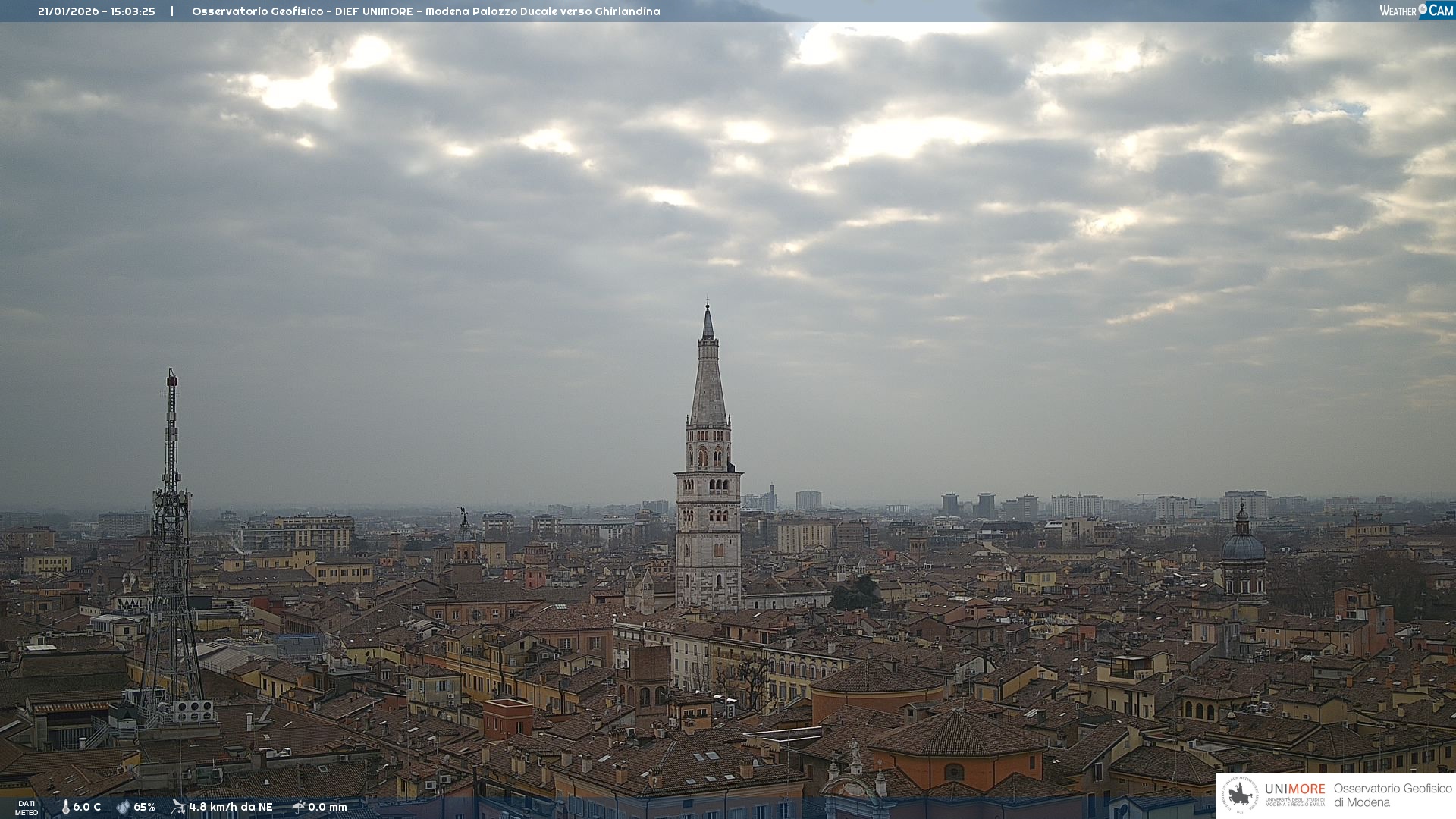Click the grey church dome
The width and height of the screenshot is (1456, 819).
pos(1243,546)
